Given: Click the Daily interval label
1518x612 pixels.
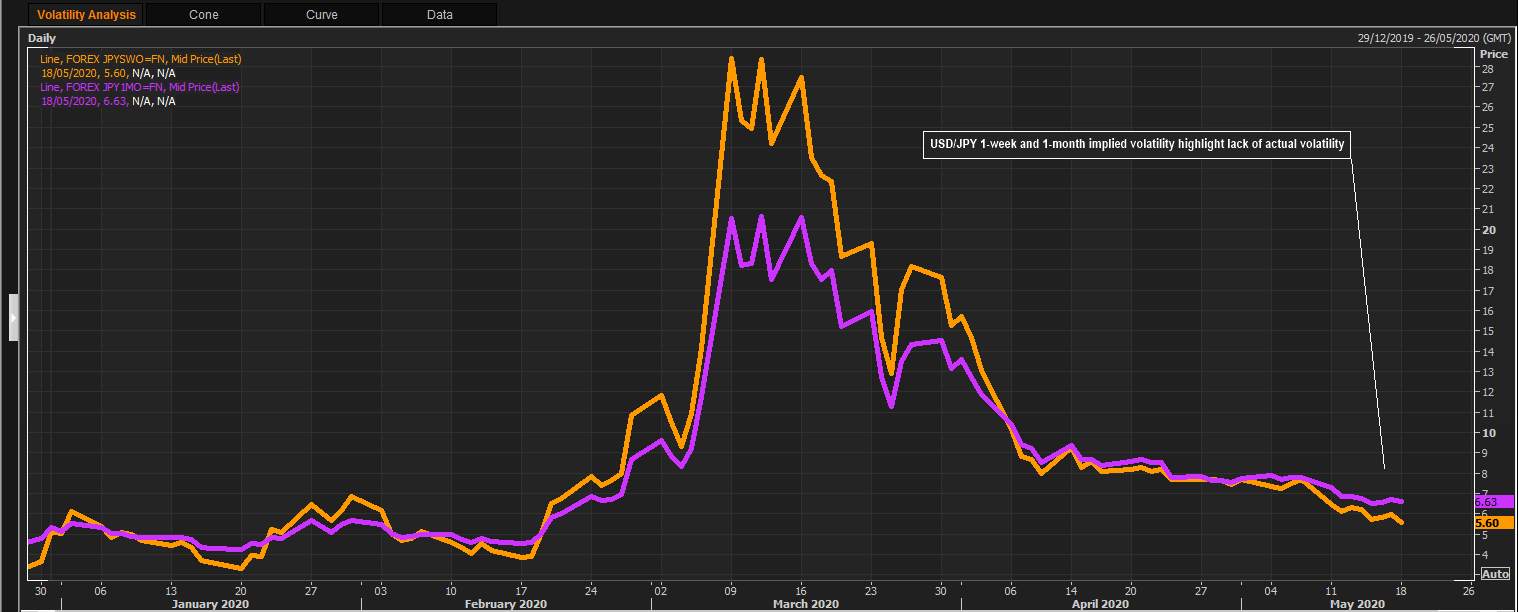Looking at the screenshot, I should point(42,38).
